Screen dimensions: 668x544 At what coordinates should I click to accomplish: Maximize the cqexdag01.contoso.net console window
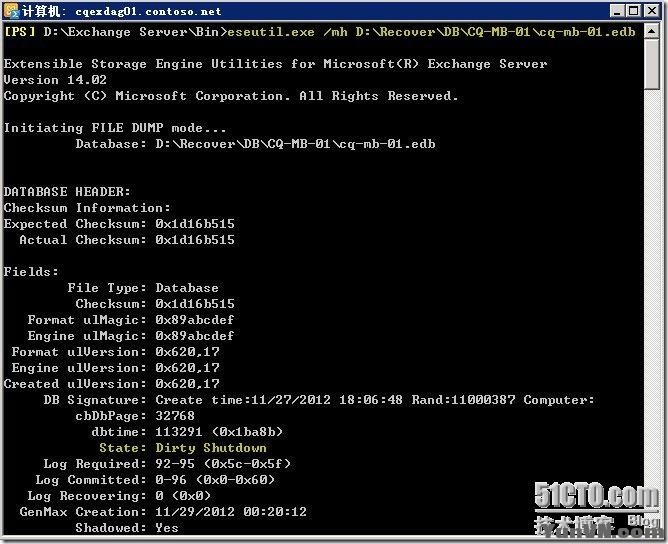633,11
